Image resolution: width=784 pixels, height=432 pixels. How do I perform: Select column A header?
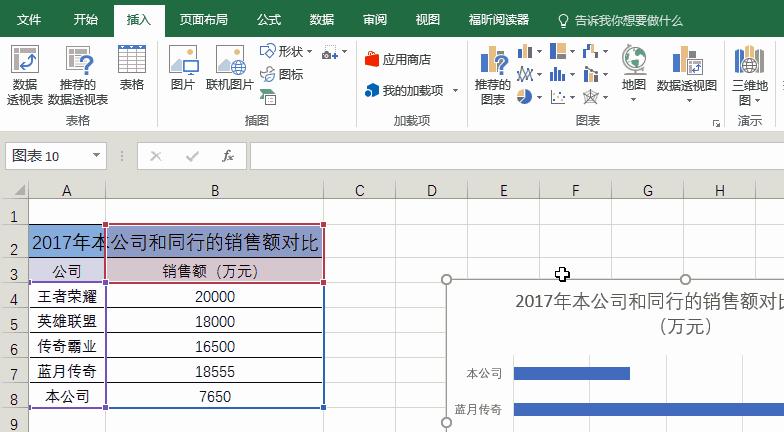pyautogui.click(x=66, y=190)
